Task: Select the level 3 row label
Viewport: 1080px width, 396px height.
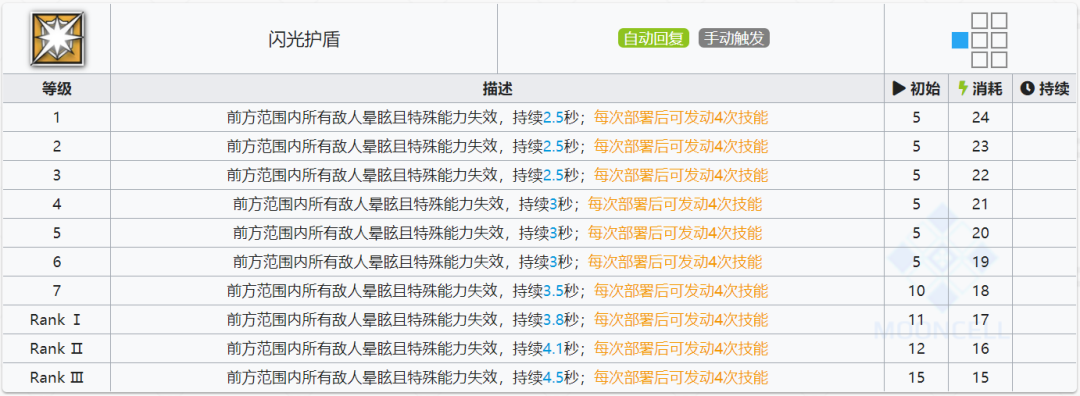Action: click(56, 176)
